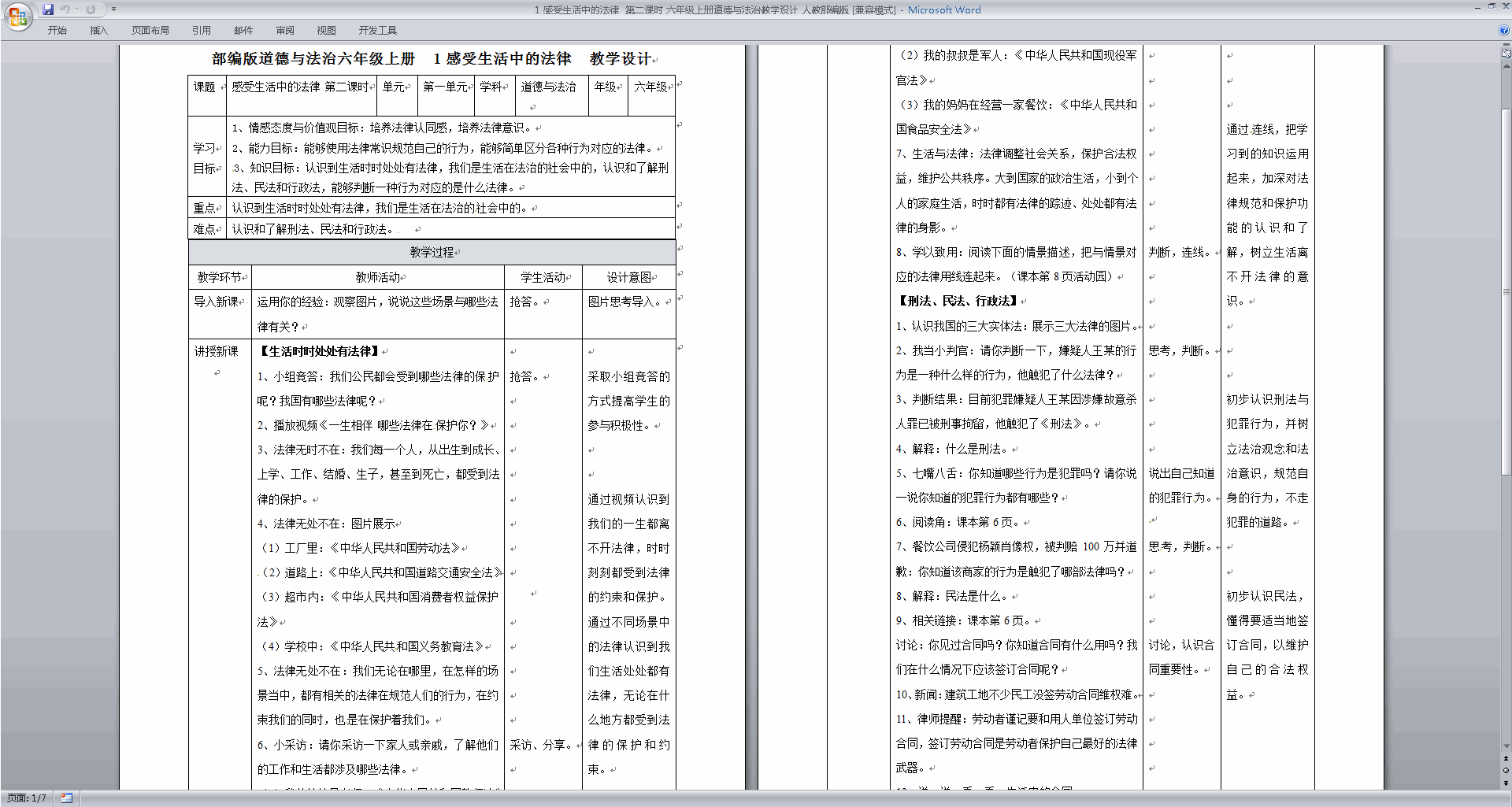The width and height of the screenshot is (1512, 807).
Task: Go to the 邮件 tab
Action: point(243,30)
